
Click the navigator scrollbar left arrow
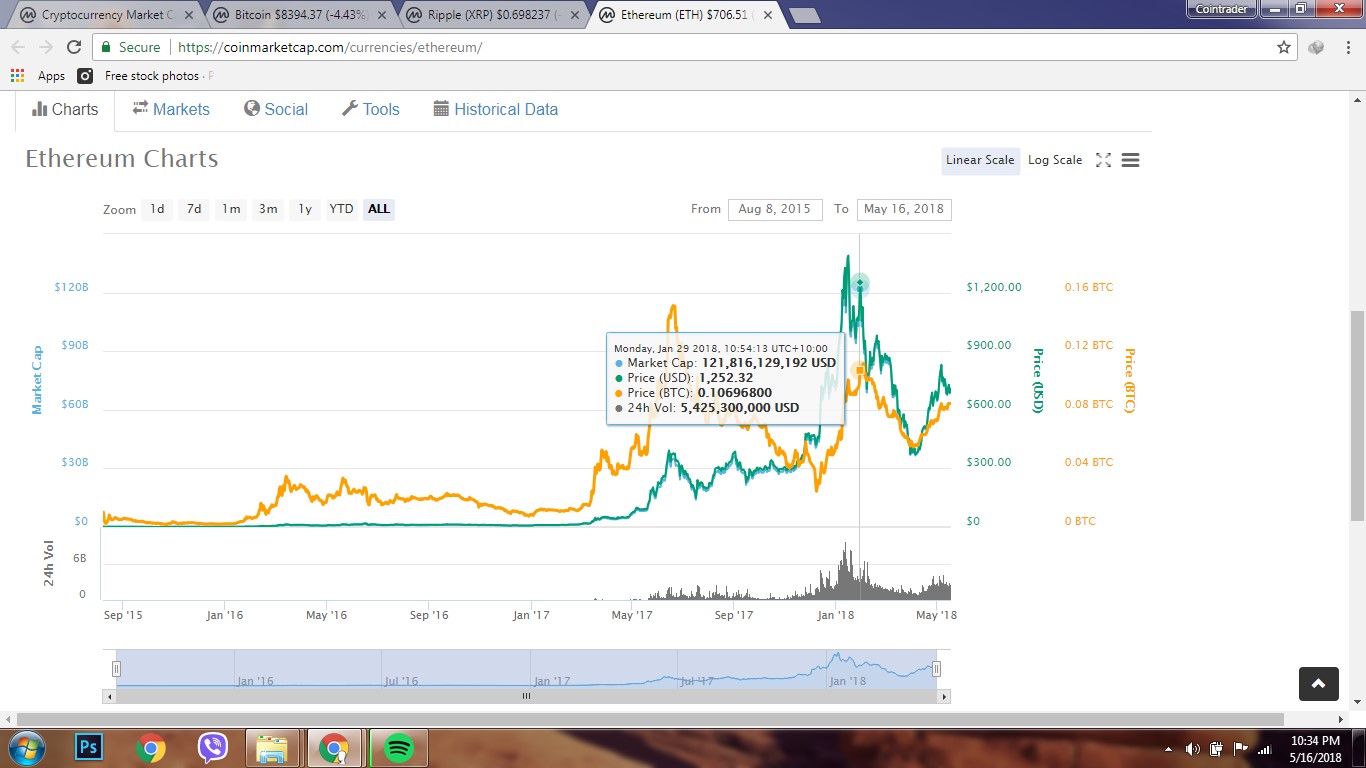pos(108,696)
